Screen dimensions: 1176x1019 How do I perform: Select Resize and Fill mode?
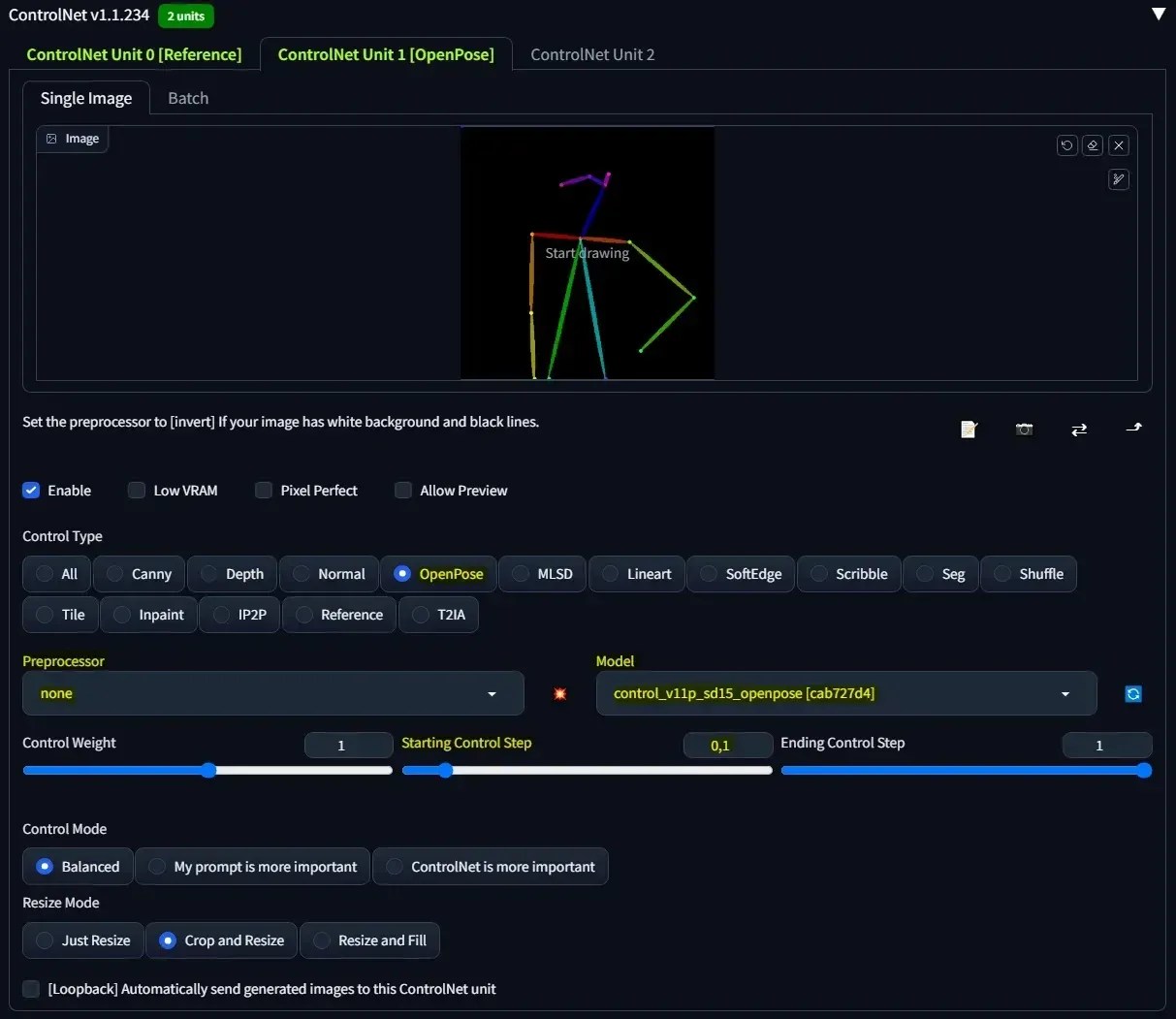click(x=369, y=940)
